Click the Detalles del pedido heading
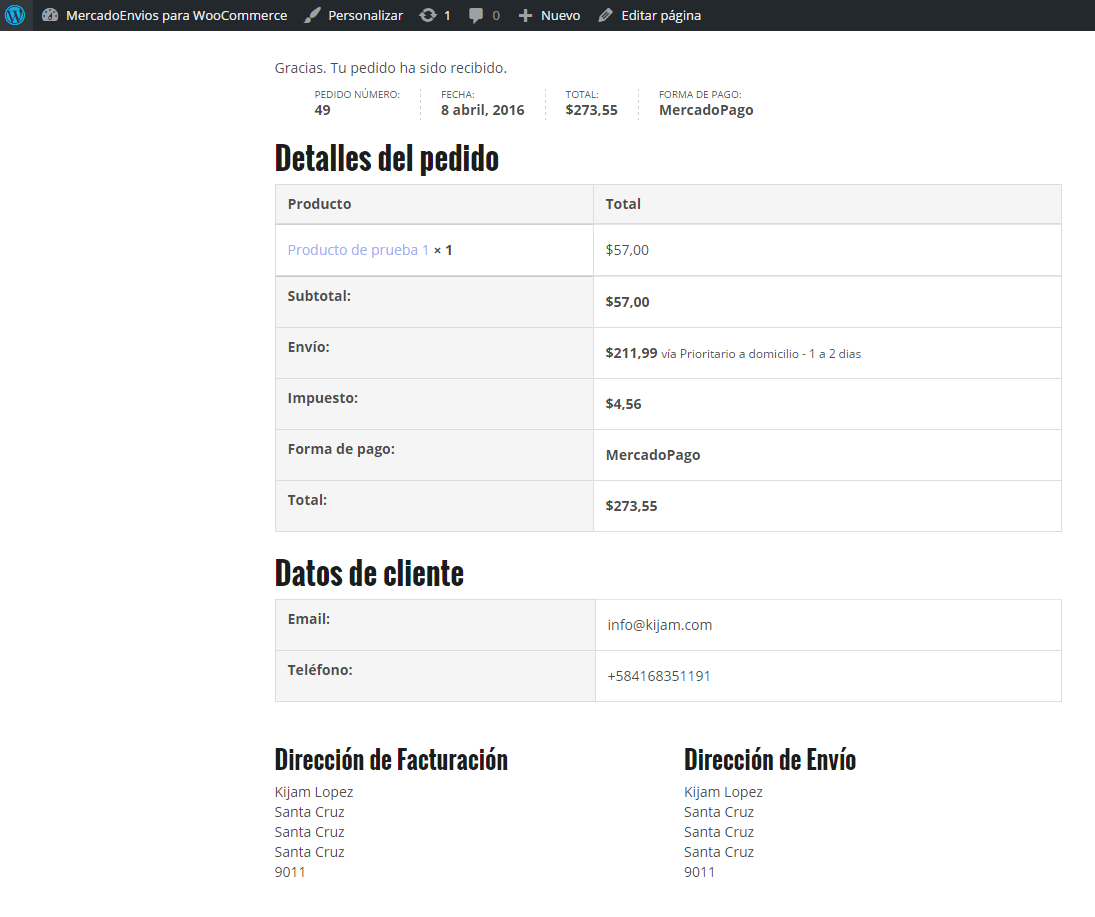The width and height of the screenshot is (1095, 917). pyautogui.click(x=387, y=158)
